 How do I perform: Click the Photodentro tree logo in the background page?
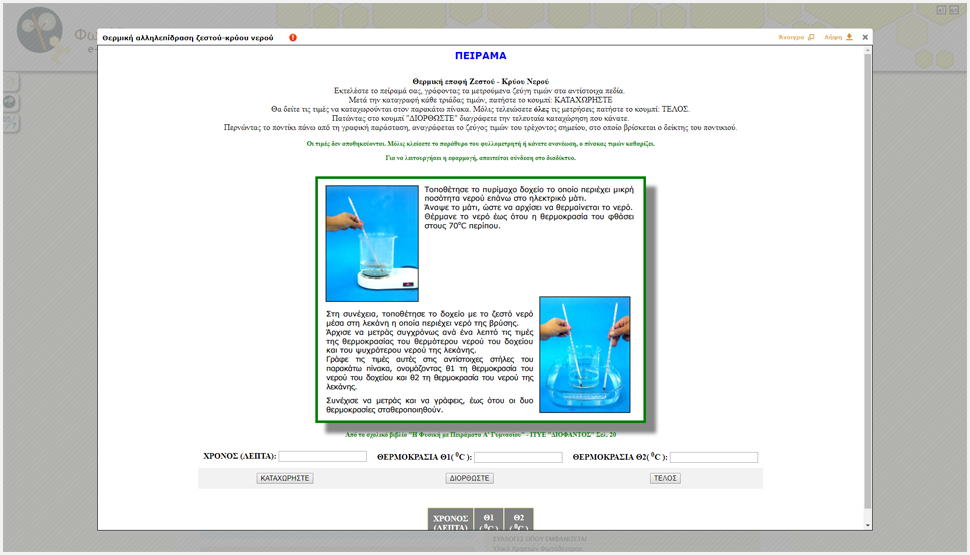pyautogui.click(x=40, y=31)
